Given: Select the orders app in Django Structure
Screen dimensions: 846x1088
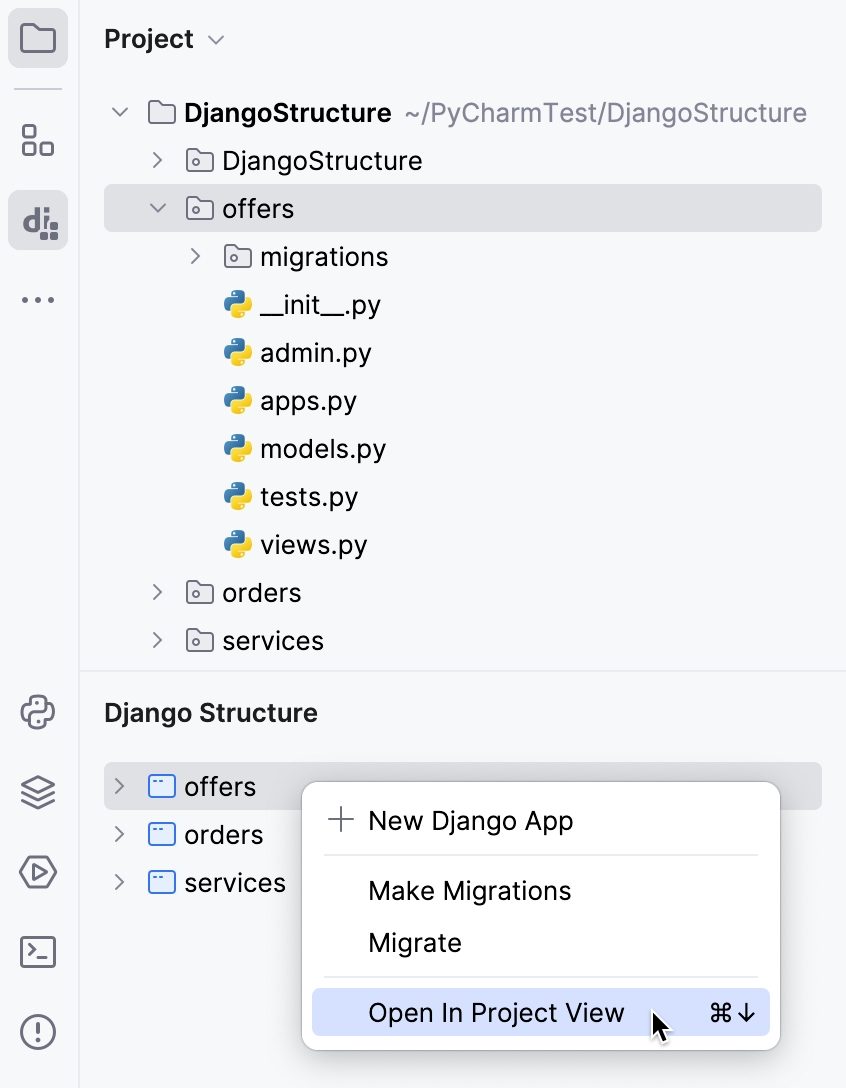Looking at the screenshot, I should pos(225,834).
